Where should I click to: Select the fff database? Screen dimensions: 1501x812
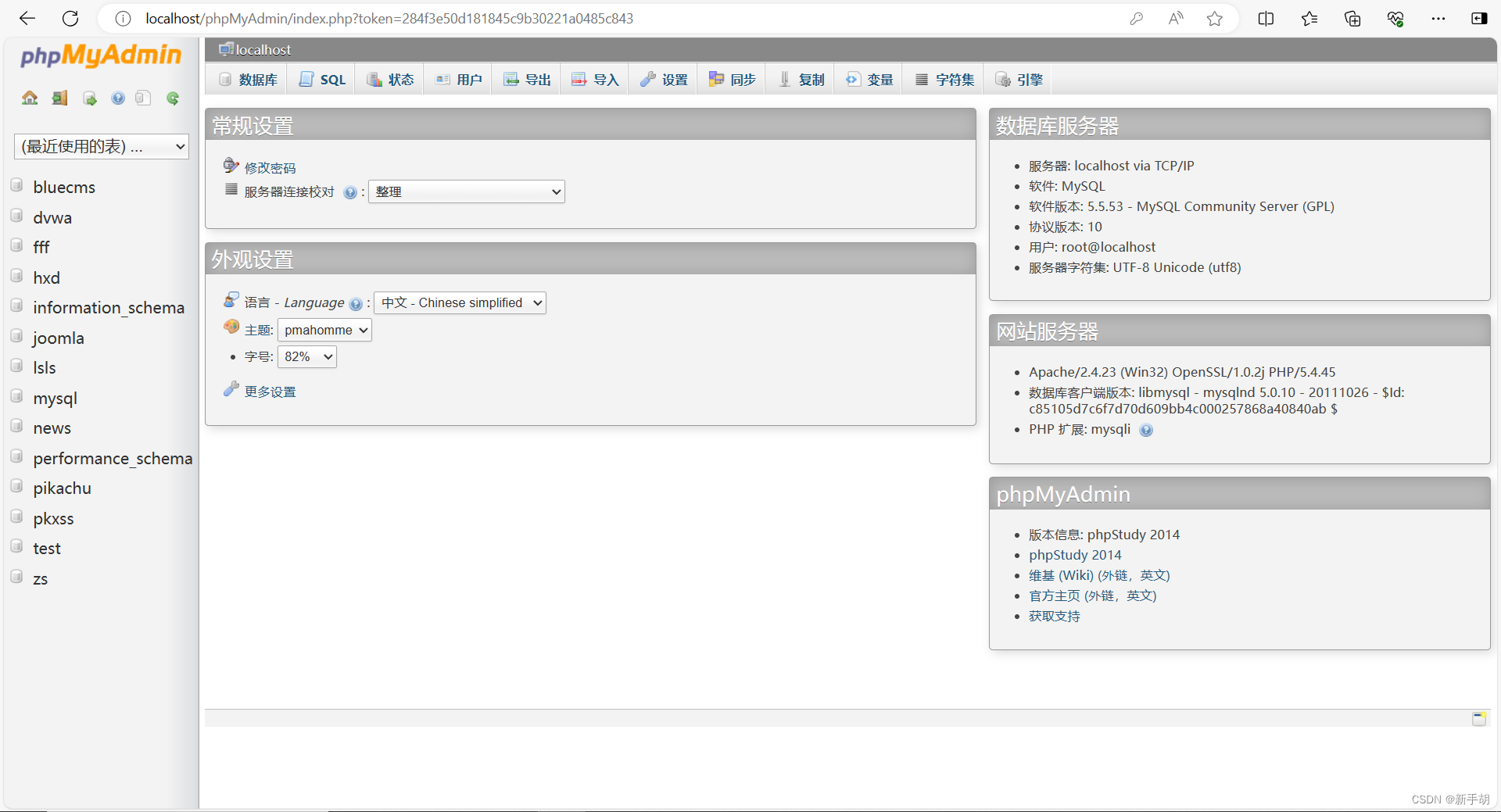41,248
